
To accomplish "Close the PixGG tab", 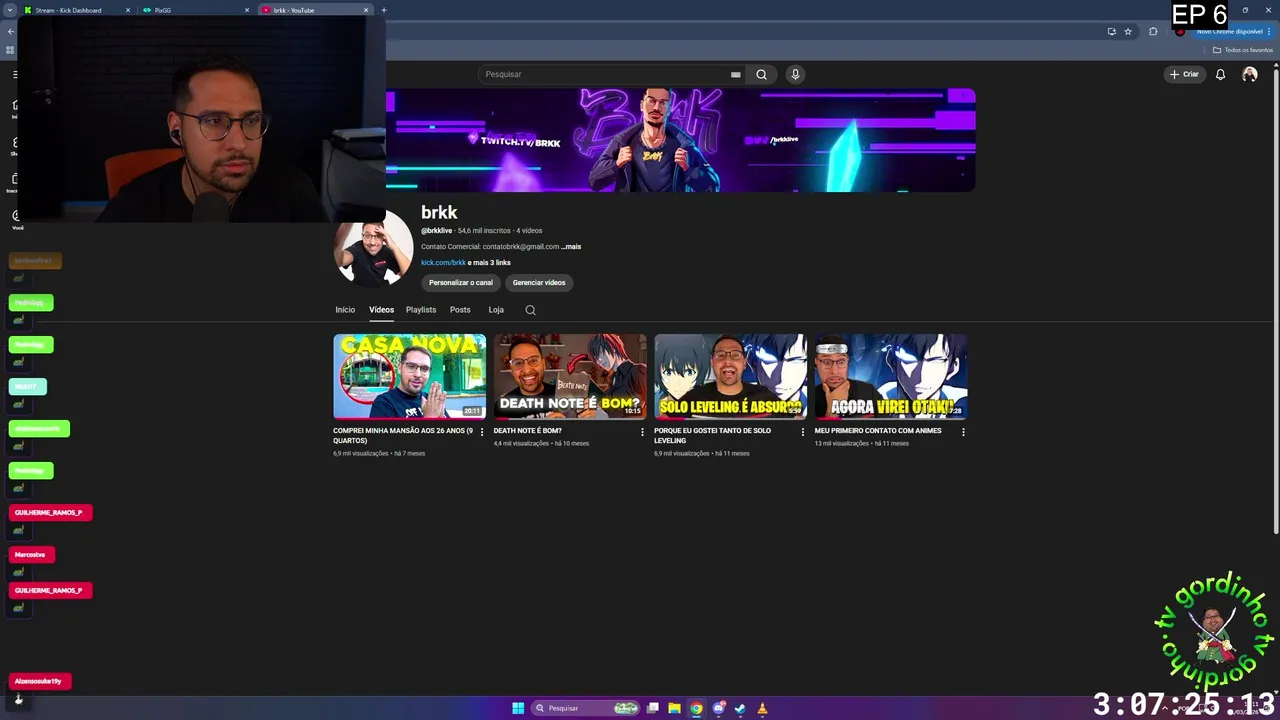I will tap(247, 10).
